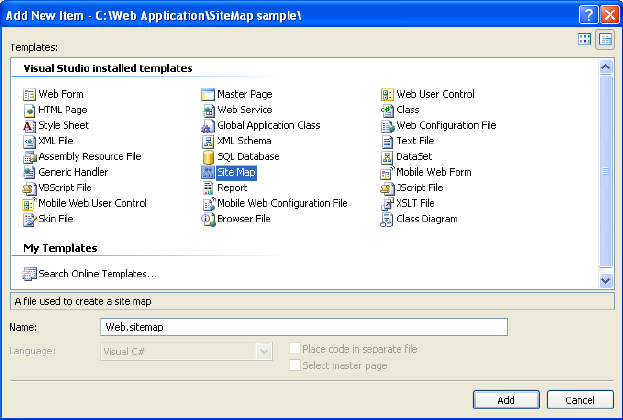Viewport: 623px width, 420px height.
Task: Open Search Online Templates link
Action: click(x=97, y=274)
